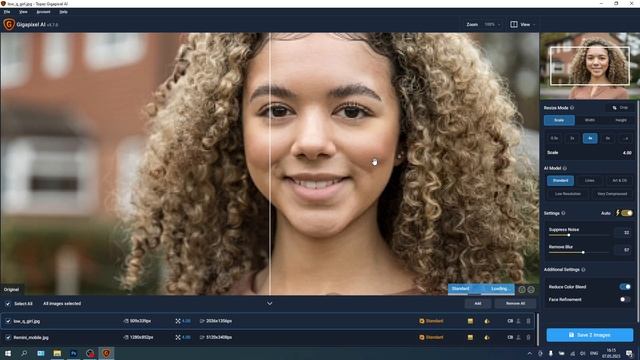Click the CB color bleed icon in Remini_mobile.jpg row
The width and height of the screenshot is (640, 360).
coord(510,338)
